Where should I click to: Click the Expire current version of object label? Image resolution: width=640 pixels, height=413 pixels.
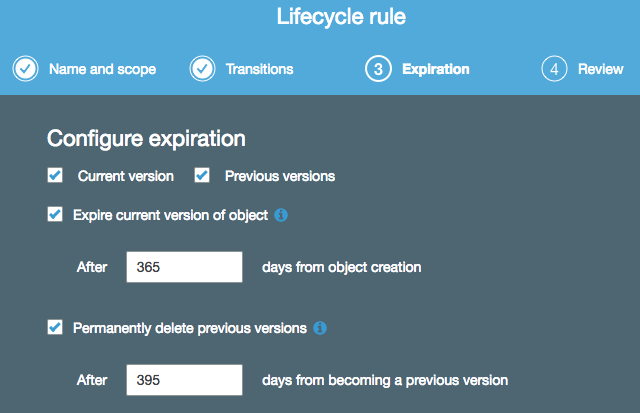171,215
